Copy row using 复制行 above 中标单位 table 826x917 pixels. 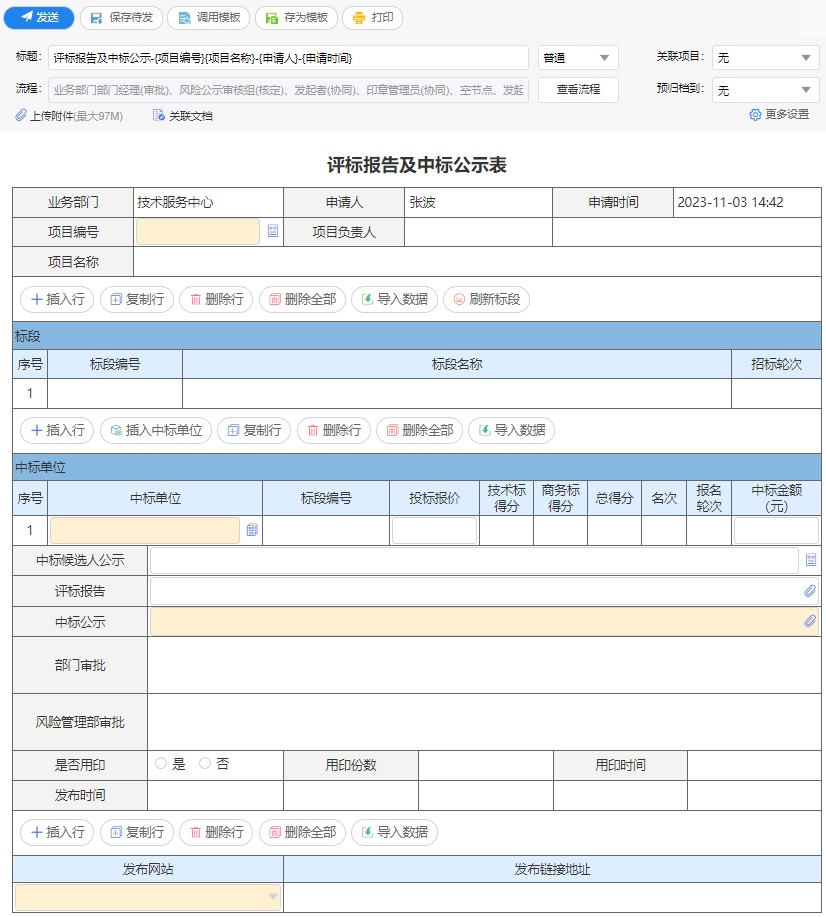(254, 430)
